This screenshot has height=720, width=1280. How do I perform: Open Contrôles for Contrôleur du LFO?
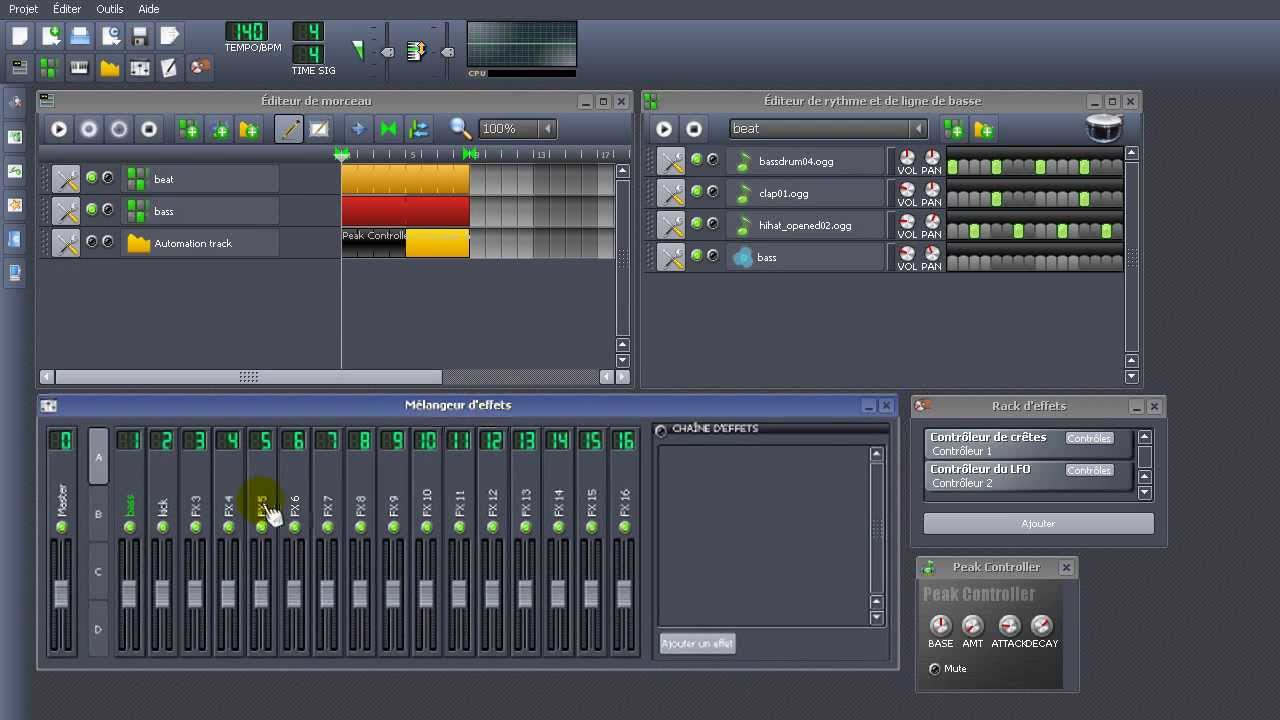tap(1089, 470)
